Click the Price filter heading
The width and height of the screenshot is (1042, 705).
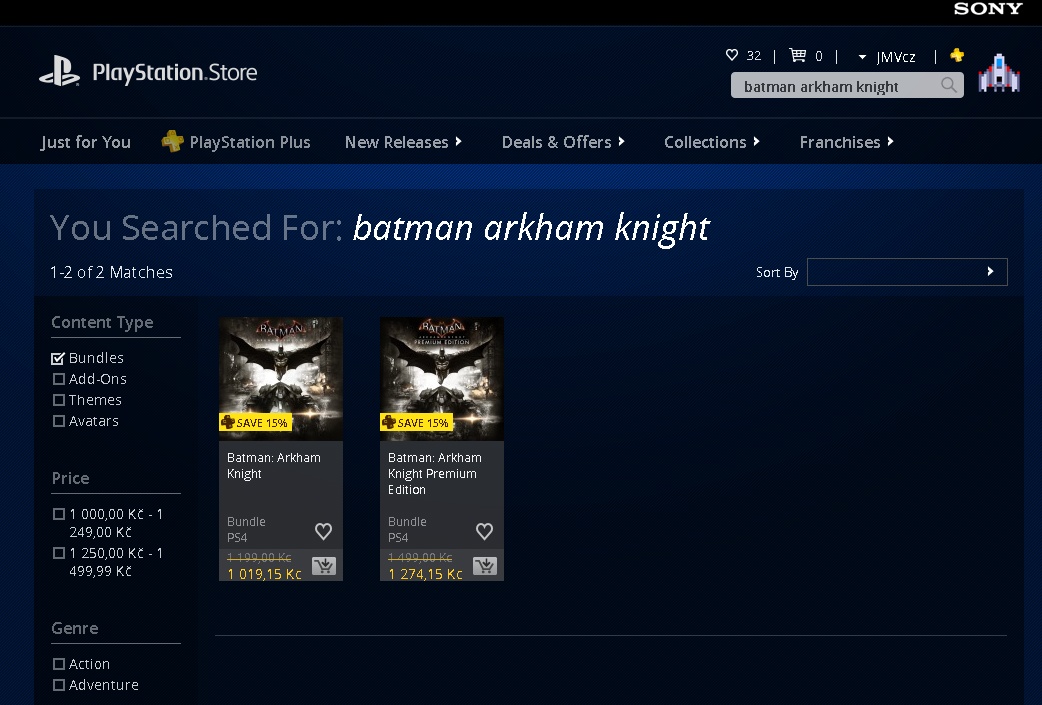(70, 478)
